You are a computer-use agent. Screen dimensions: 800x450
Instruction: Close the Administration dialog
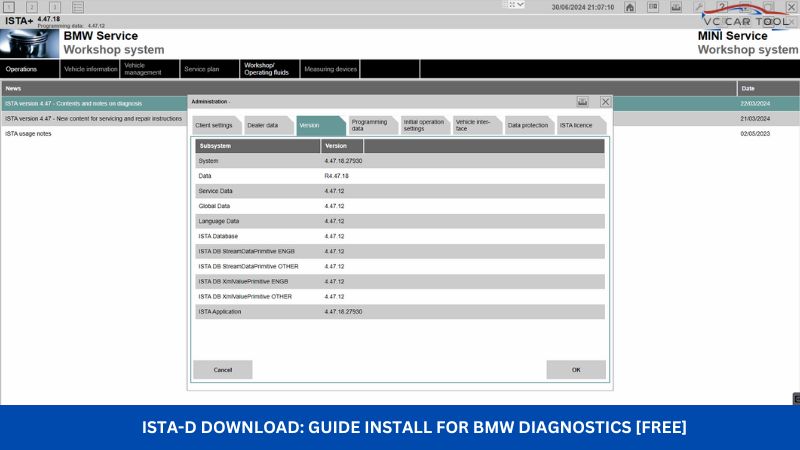click(605, 101)
